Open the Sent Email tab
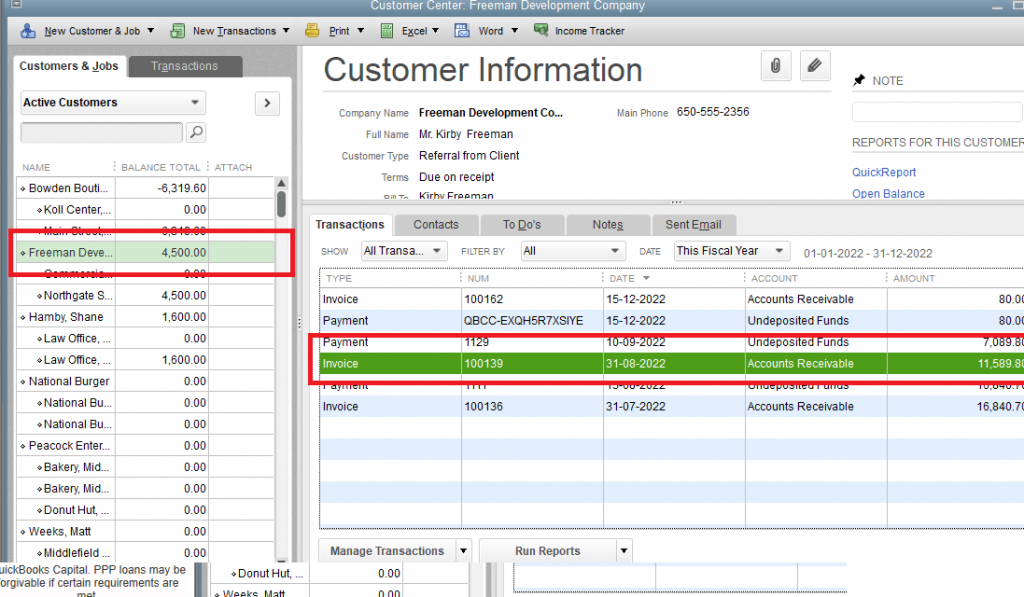Image resolution: width=1024 pixels, height=597 pixels. point(694,224)
